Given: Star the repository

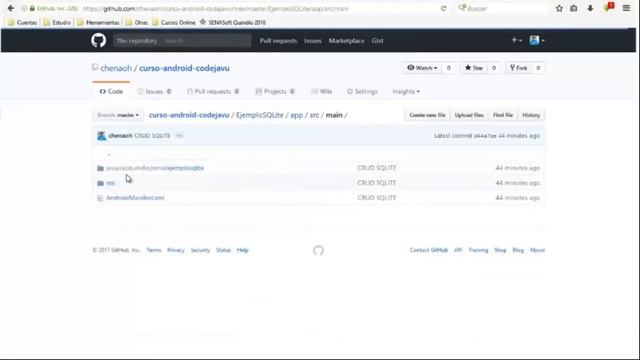Looking at the screenshot, I should coord(474,68).
